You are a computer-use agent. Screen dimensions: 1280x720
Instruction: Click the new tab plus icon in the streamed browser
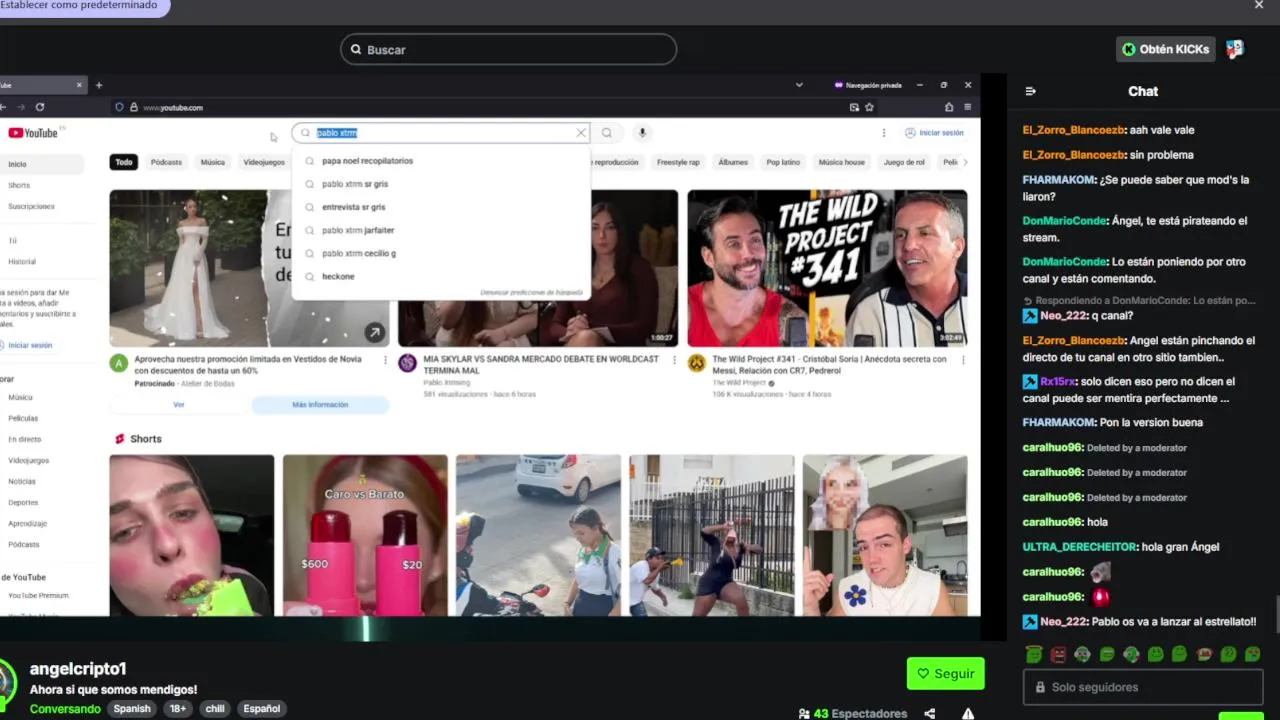pos(98,85)
